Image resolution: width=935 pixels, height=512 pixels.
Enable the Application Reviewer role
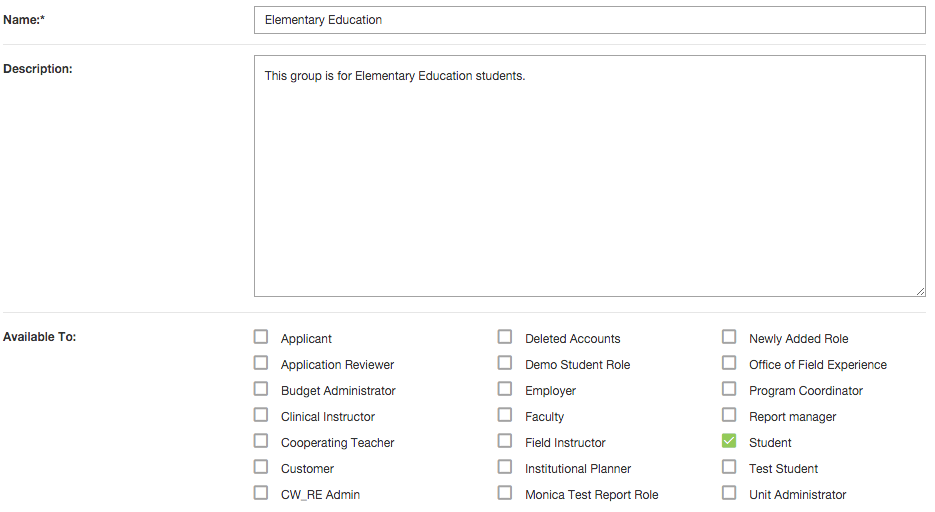click(x=261, y=363)
